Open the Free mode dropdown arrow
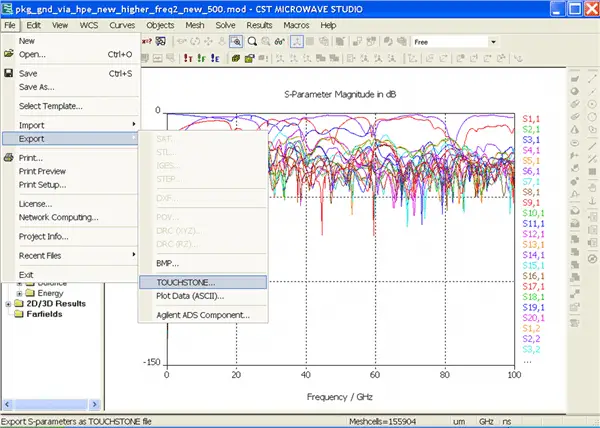This screenshot has height=428, width=600. pos(493,42)
